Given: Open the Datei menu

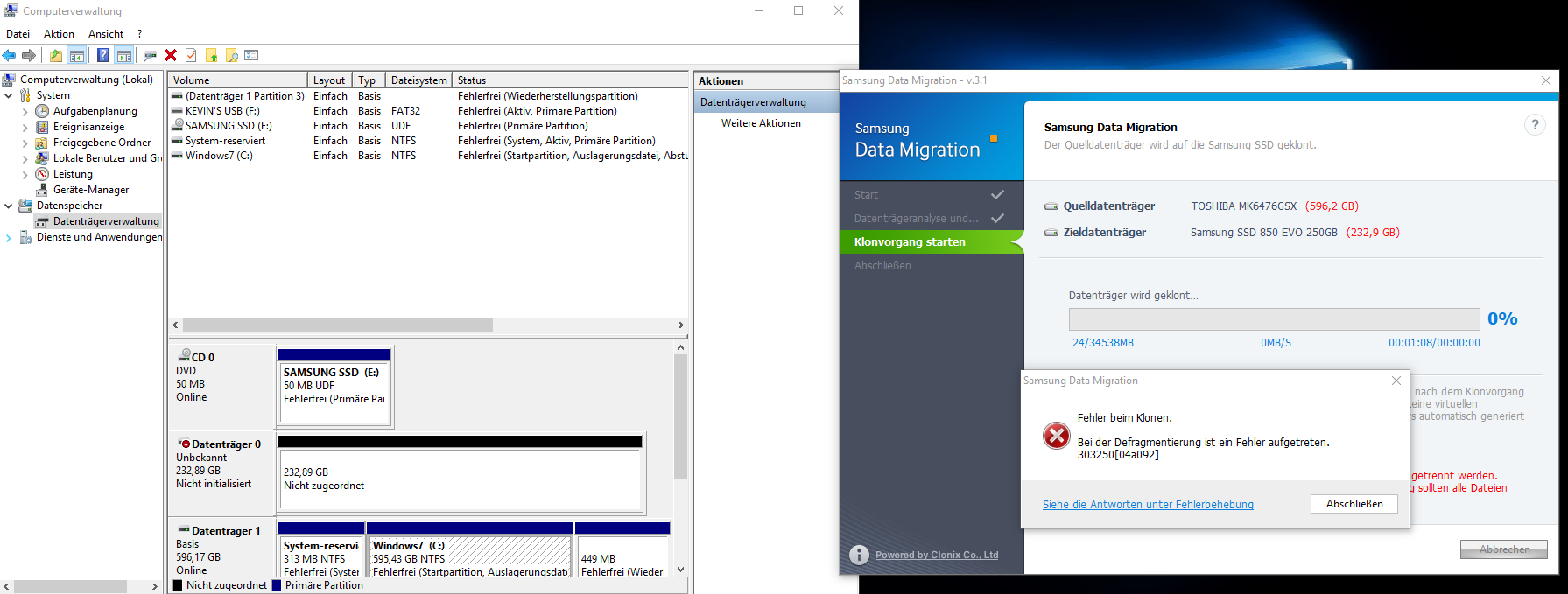Looking at the screenshot, I should (x=18, y=34).
